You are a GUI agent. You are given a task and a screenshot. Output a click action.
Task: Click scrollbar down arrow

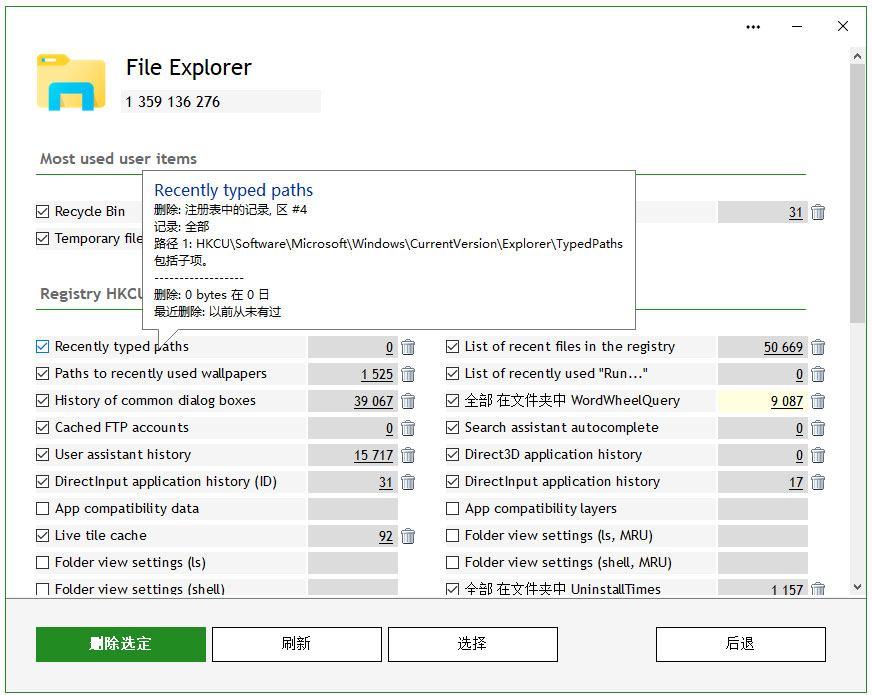tap(857, 587)
